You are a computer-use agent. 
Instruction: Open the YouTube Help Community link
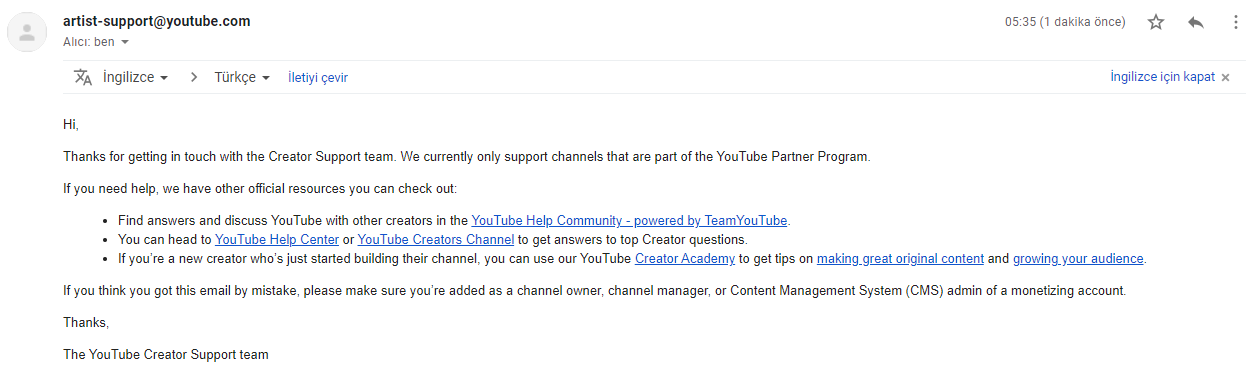tap(629, 220)
